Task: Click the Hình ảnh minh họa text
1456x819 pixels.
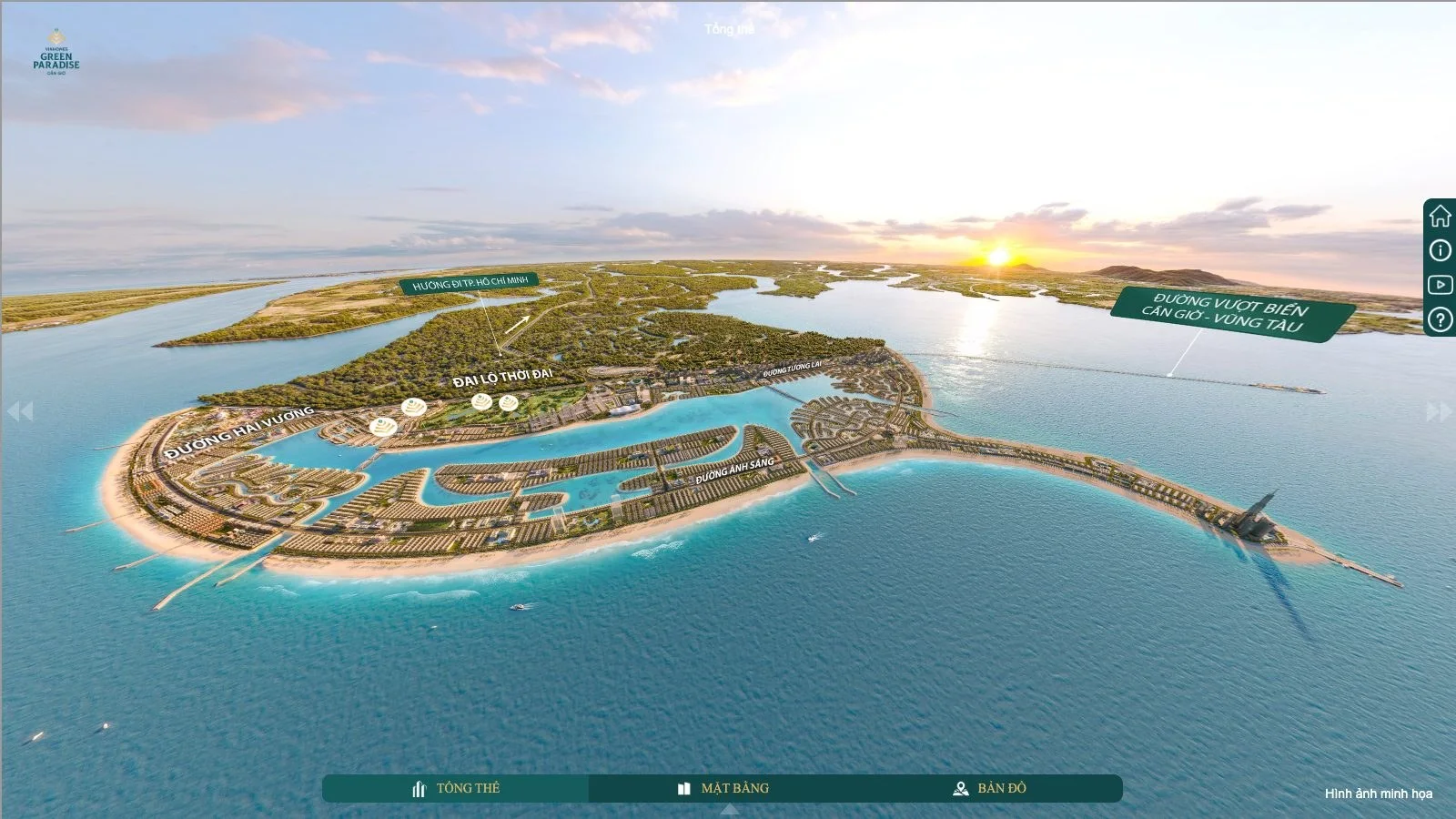Action: pyautogui.click(x=1379, y=794)
